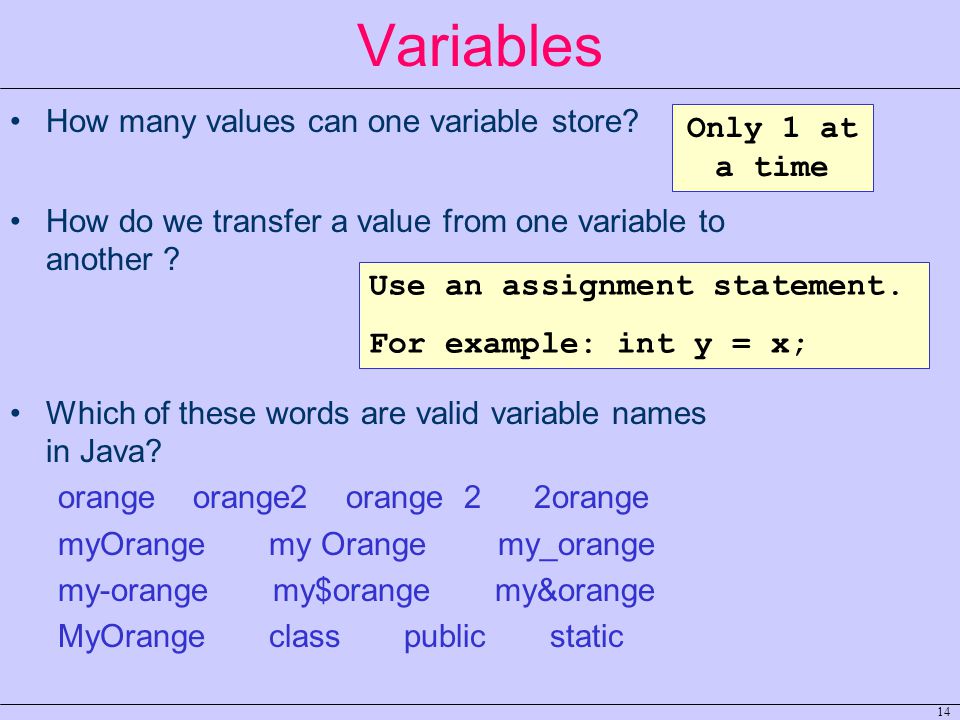This screenshot has width=960, height=720.
Task: Select the word 'orange2'
Action: pyautogui.click(x=249, y=498)
